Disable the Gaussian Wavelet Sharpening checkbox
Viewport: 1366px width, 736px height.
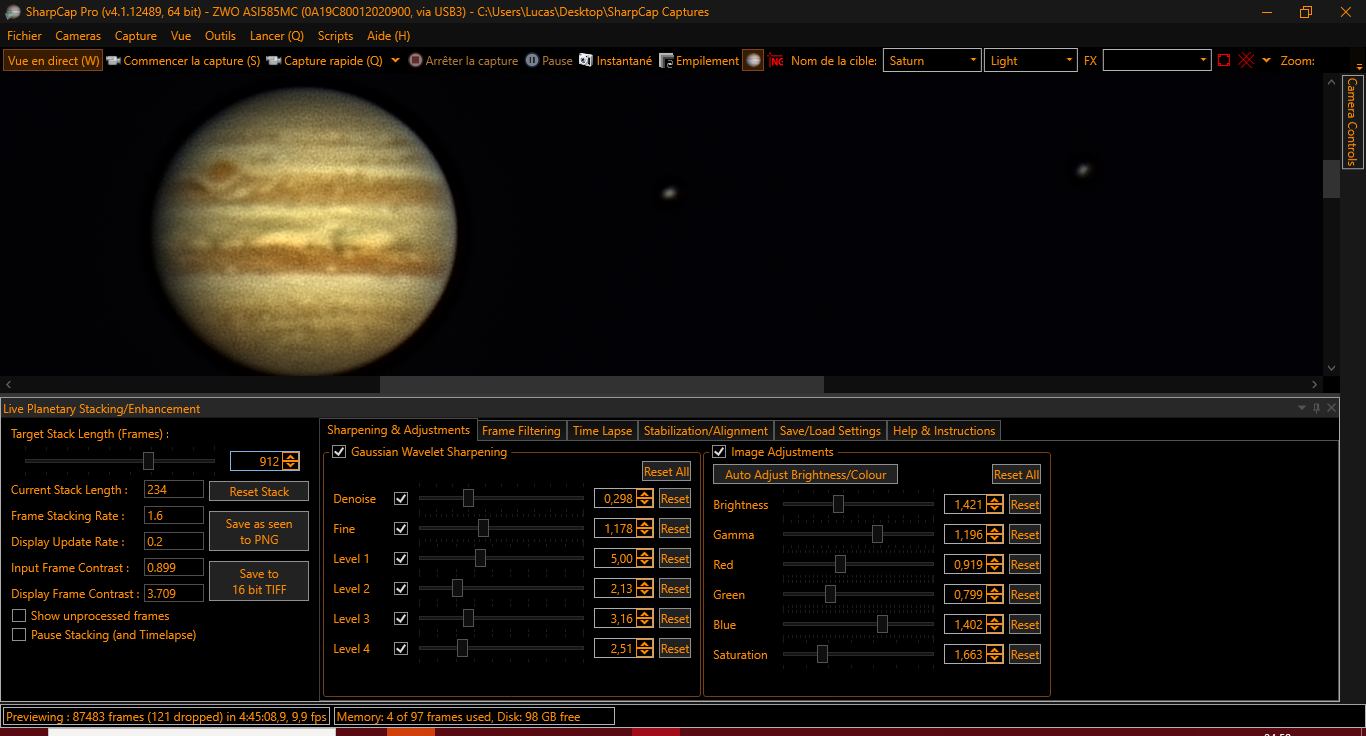[x=338, y=452]
